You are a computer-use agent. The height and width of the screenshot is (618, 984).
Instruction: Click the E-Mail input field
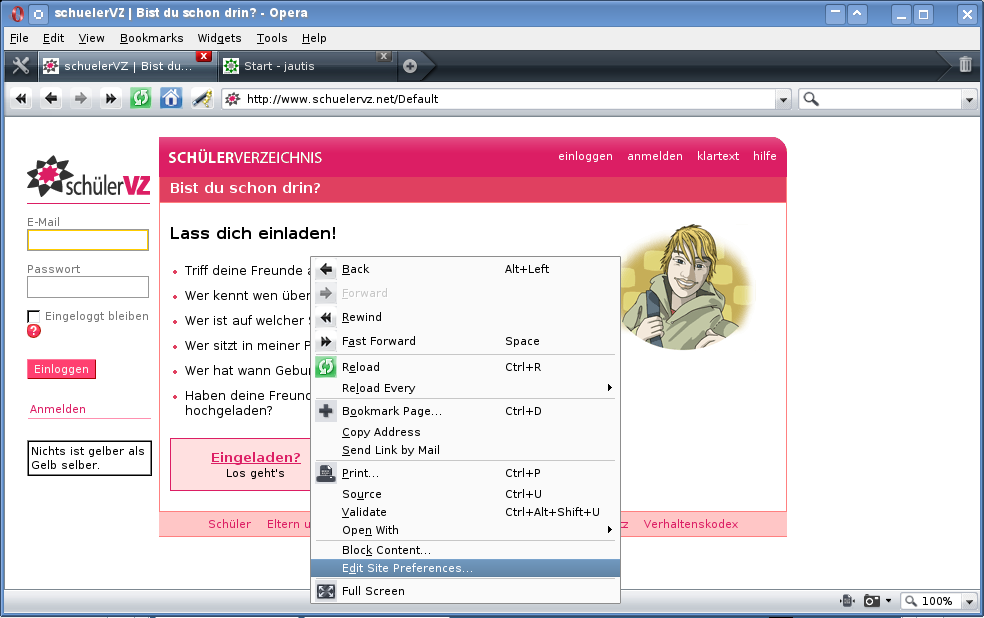point(88,240)
